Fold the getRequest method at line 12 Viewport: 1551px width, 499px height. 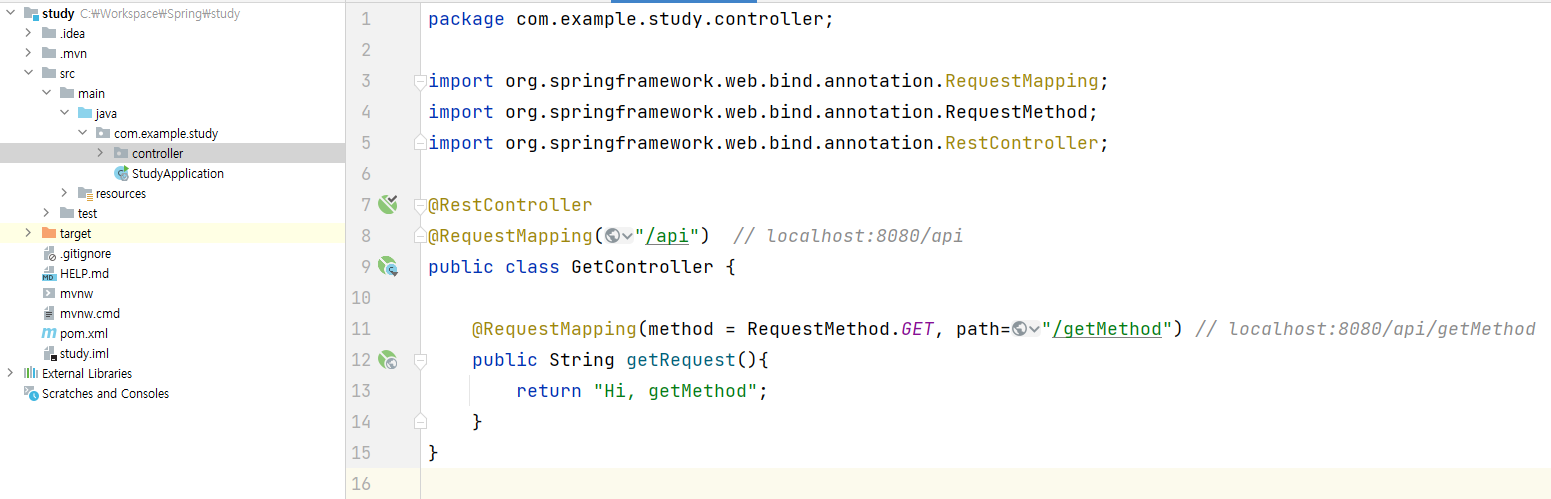[420, 360]
